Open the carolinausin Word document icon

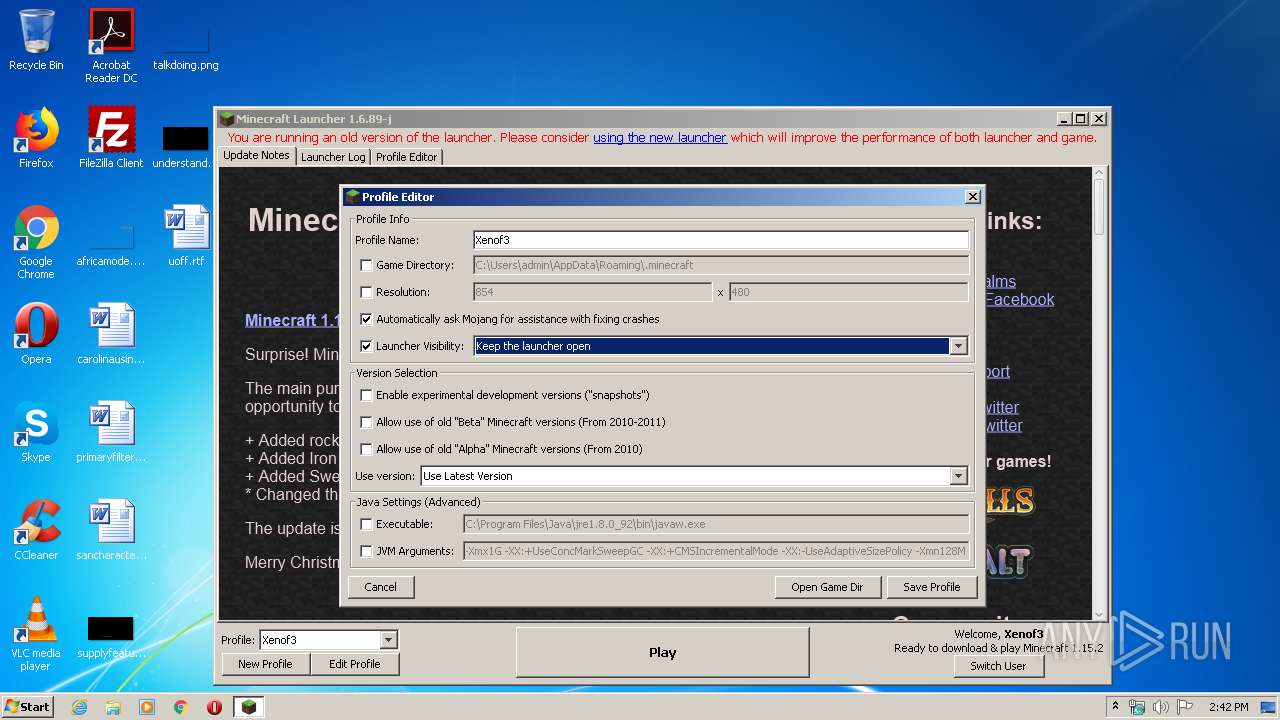point(111,334)
